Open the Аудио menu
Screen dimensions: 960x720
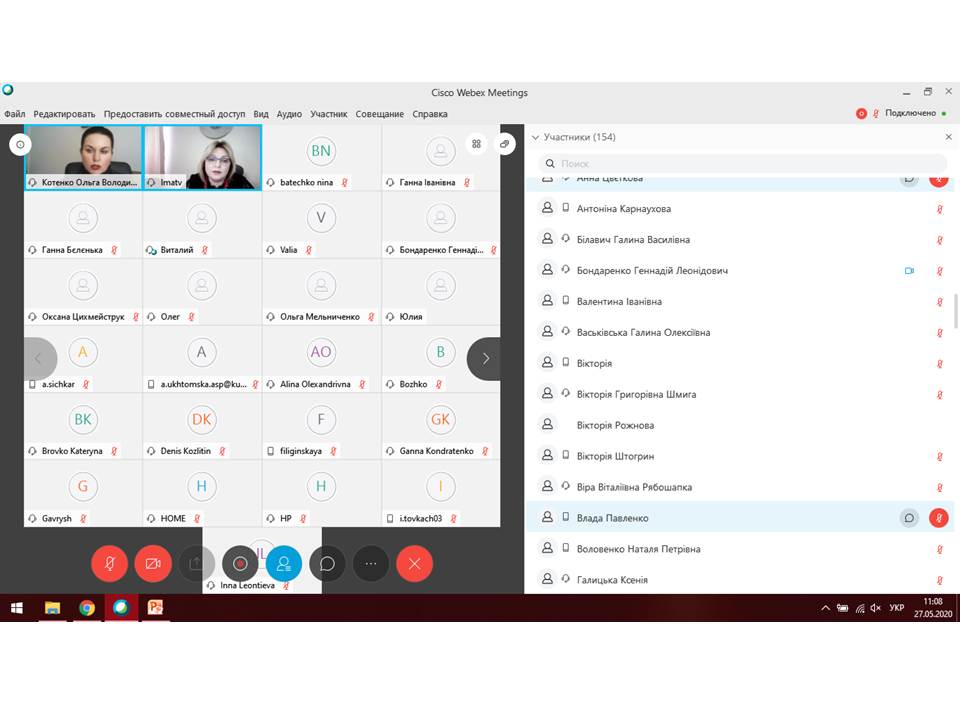pyautogui.click(x=289, y=114)
